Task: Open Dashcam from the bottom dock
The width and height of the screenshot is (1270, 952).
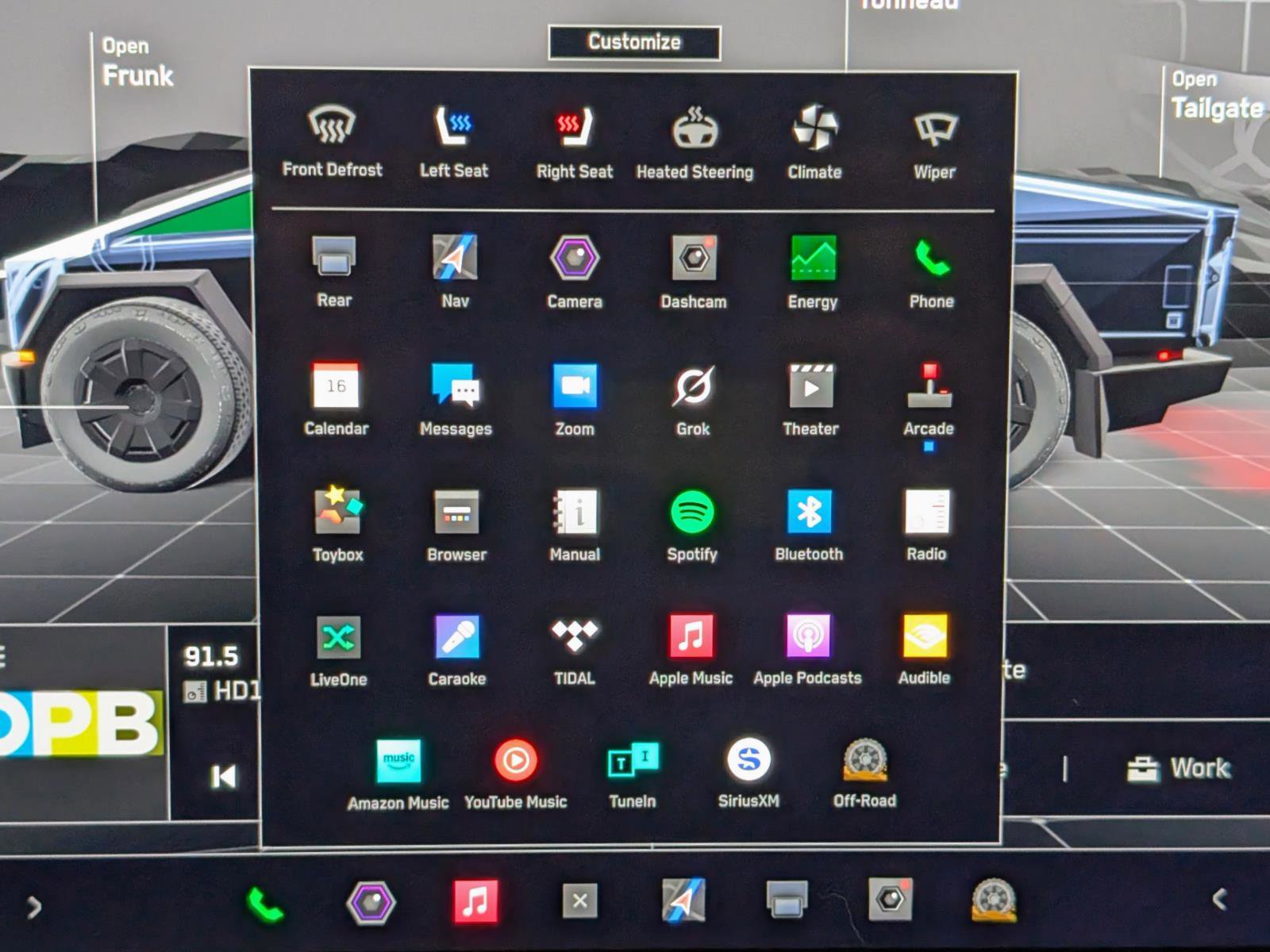Action: coord(890,900)
